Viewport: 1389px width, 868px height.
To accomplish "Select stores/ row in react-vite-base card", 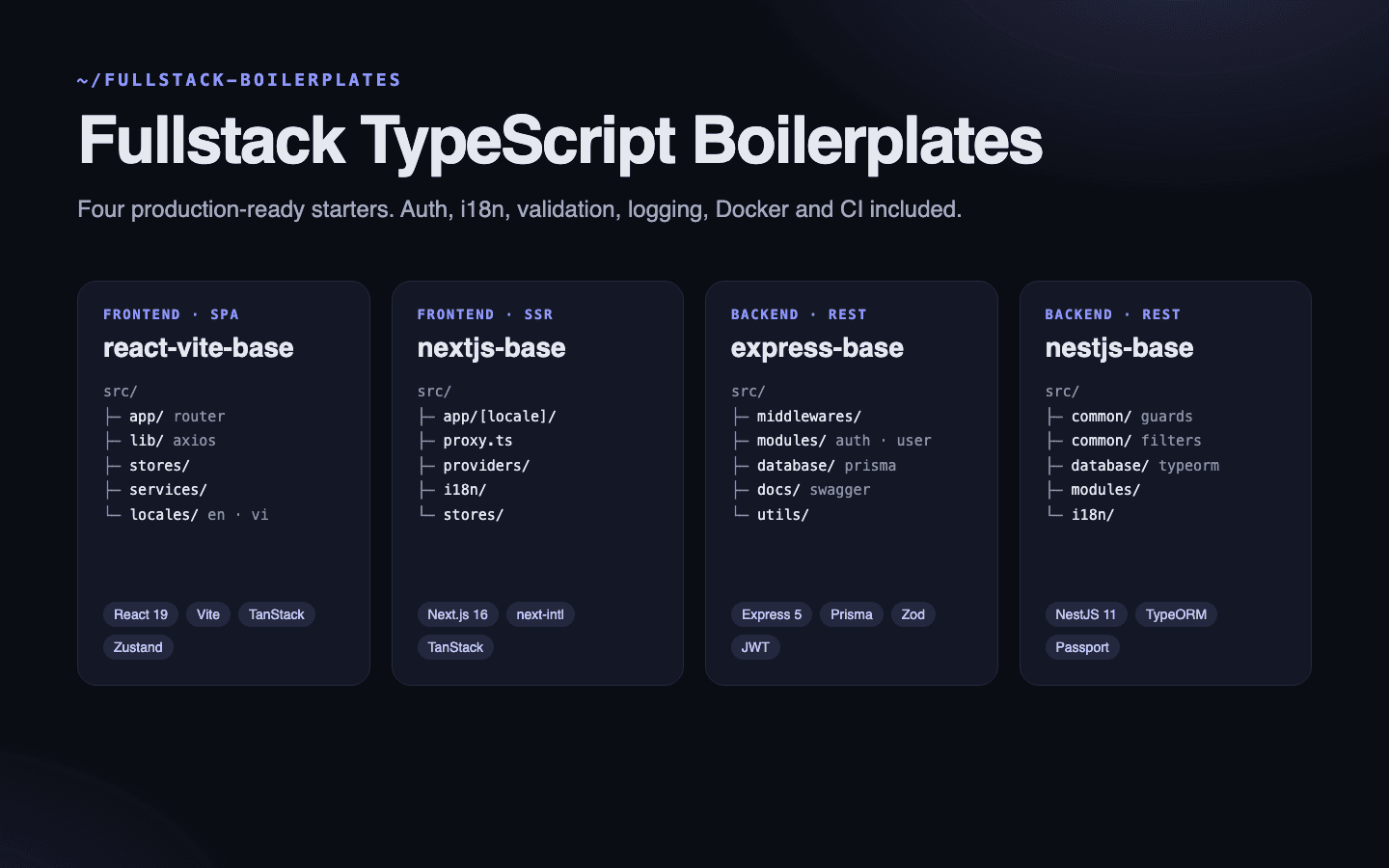I will pyautogui.click(x=147, y=466).
